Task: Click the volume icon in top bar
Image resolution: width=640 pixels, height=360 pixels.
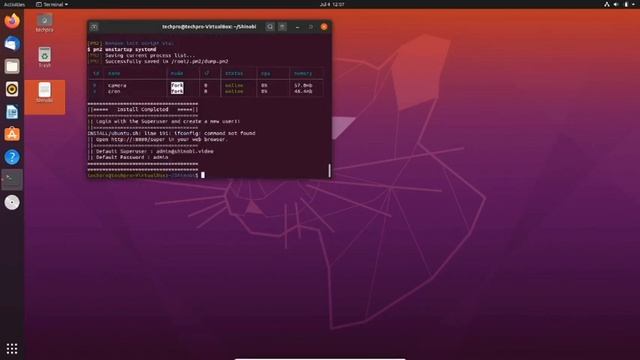Action: click(x=616, y=4)
